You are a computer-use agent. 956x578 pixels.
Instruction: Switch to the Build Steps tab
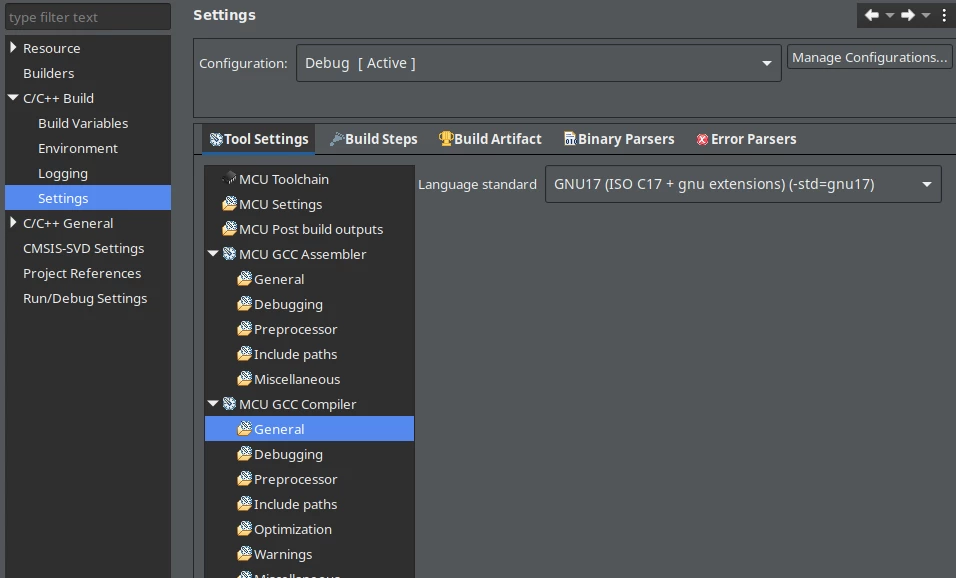click(x=373, y=139)
